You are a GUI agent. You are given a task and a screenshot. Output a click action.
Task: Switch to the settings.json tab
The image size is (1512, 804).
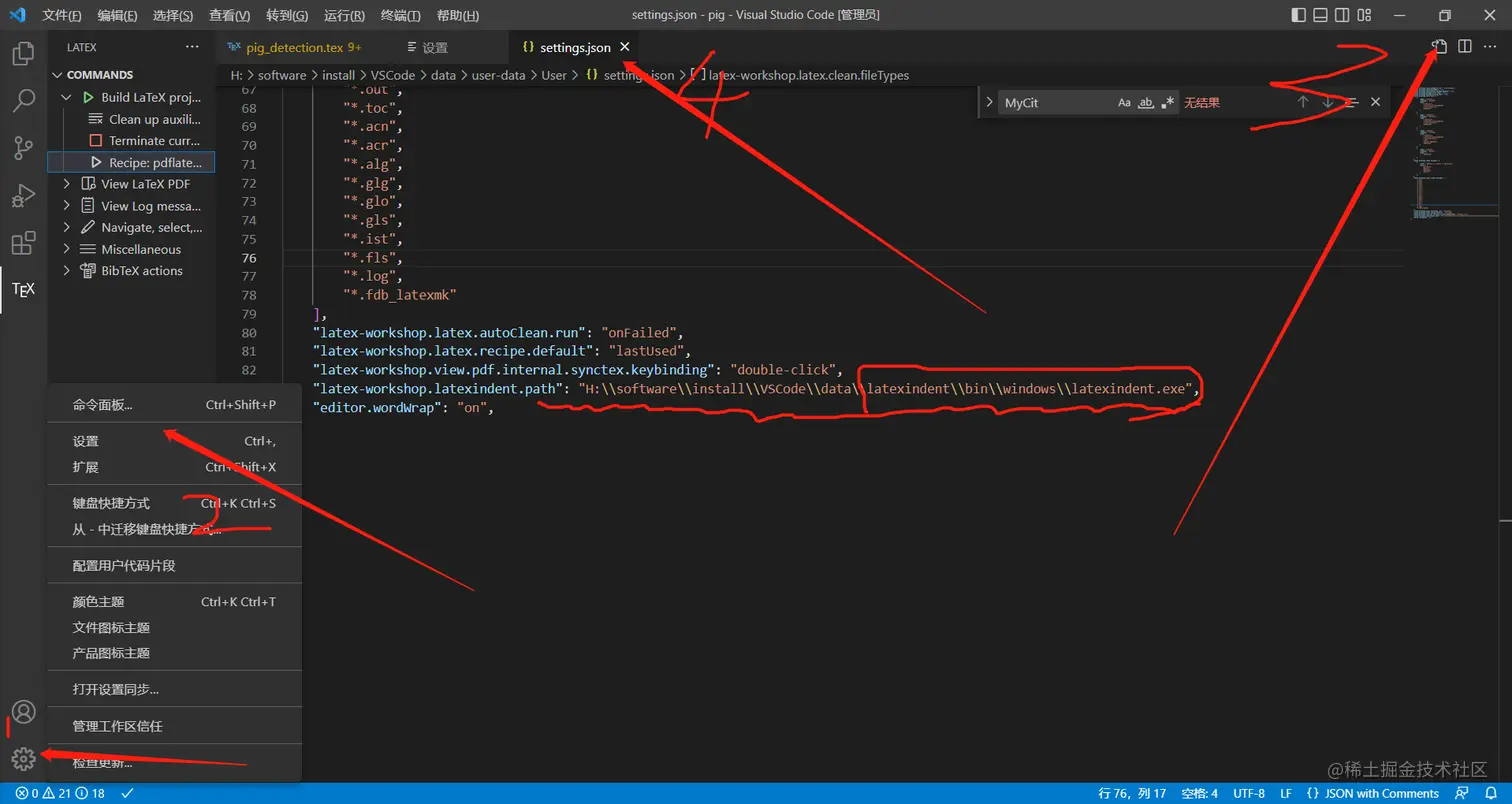573,46
